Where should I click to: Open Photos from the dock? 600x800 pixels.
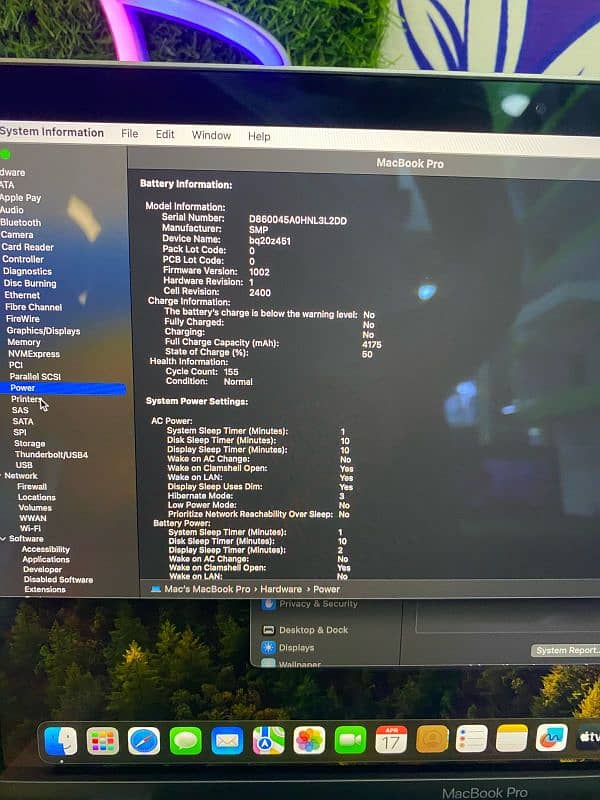pyautogui.click(x=309, y=740)
